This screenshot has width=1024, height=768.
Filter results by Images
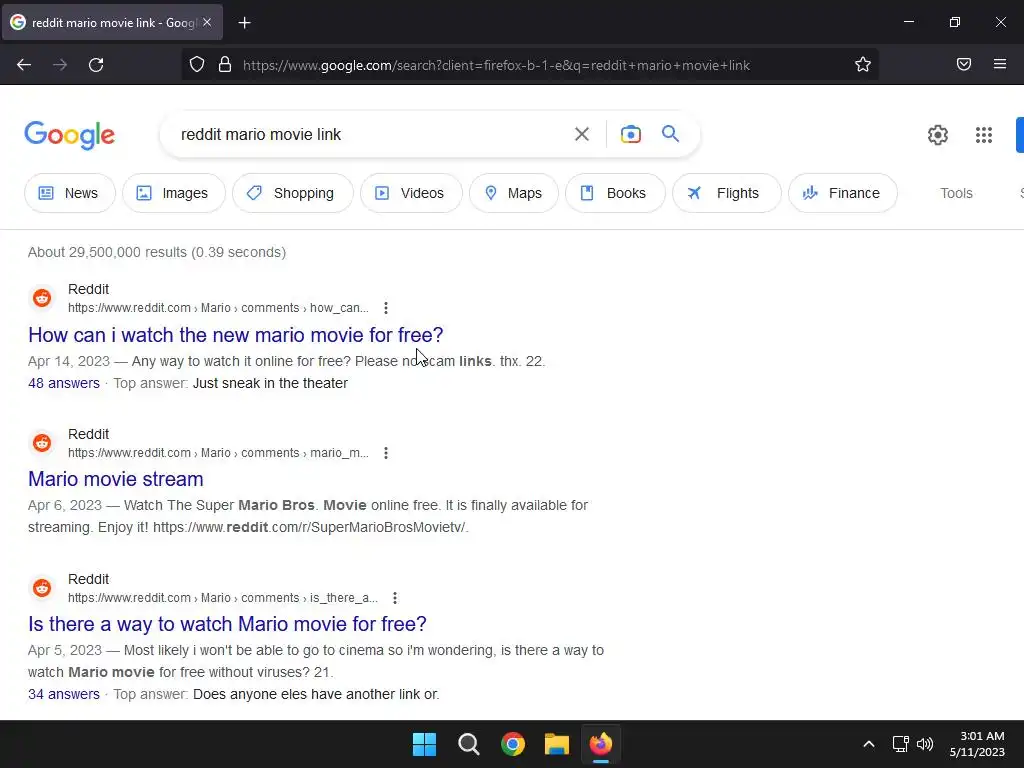tap(174, 193)
